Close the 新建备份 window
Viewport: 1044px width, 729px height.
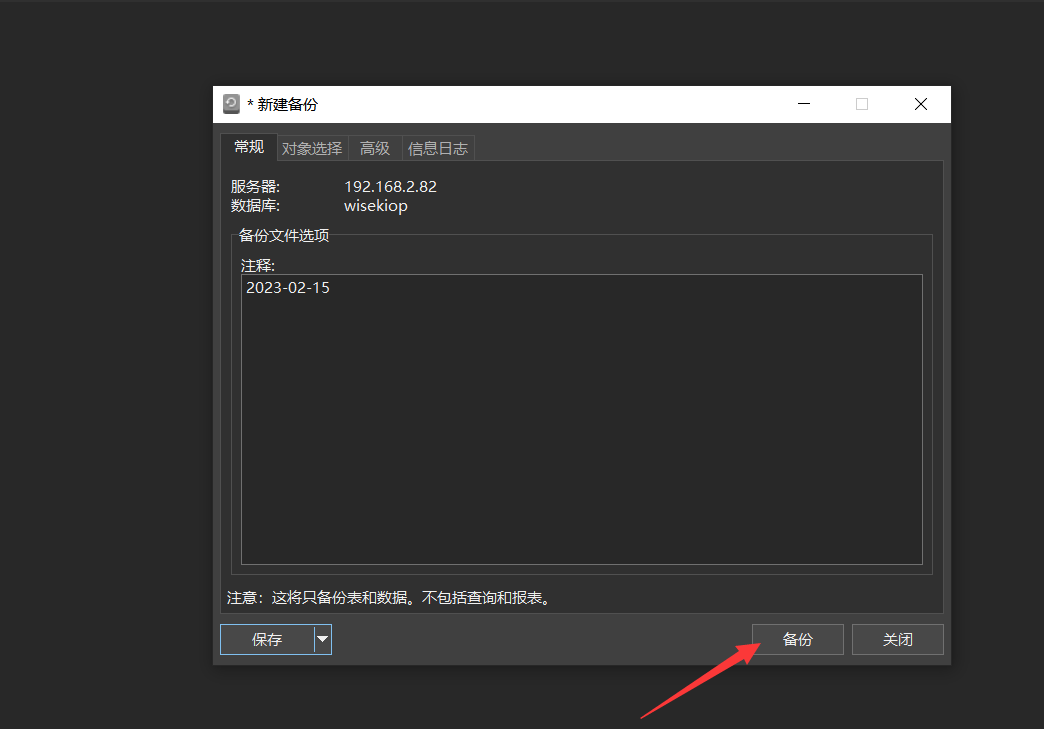pyautogui.click(x=921, y=104)
